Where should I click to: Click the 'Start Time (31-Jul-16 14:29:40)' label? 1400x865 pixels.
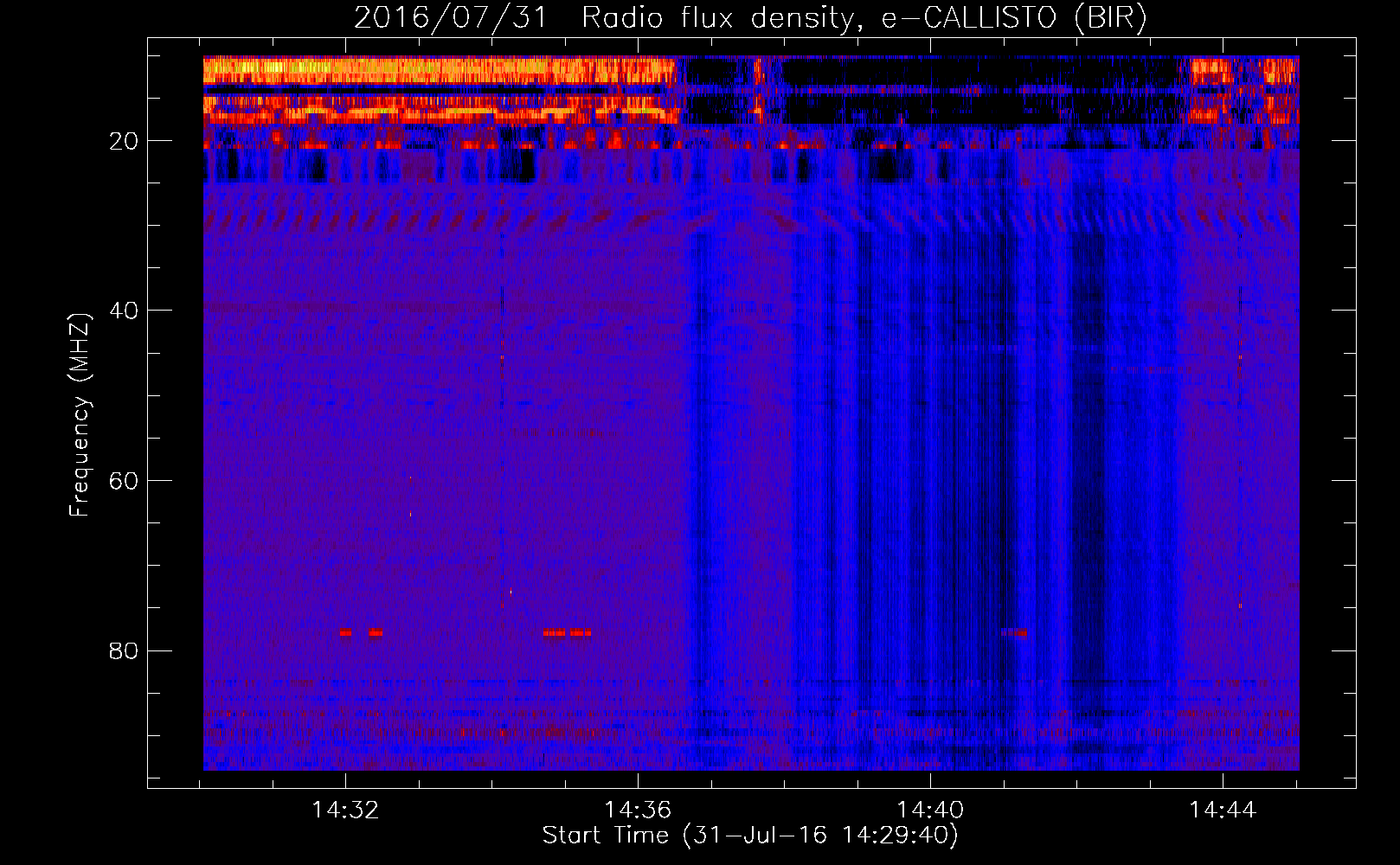(750, 836)
